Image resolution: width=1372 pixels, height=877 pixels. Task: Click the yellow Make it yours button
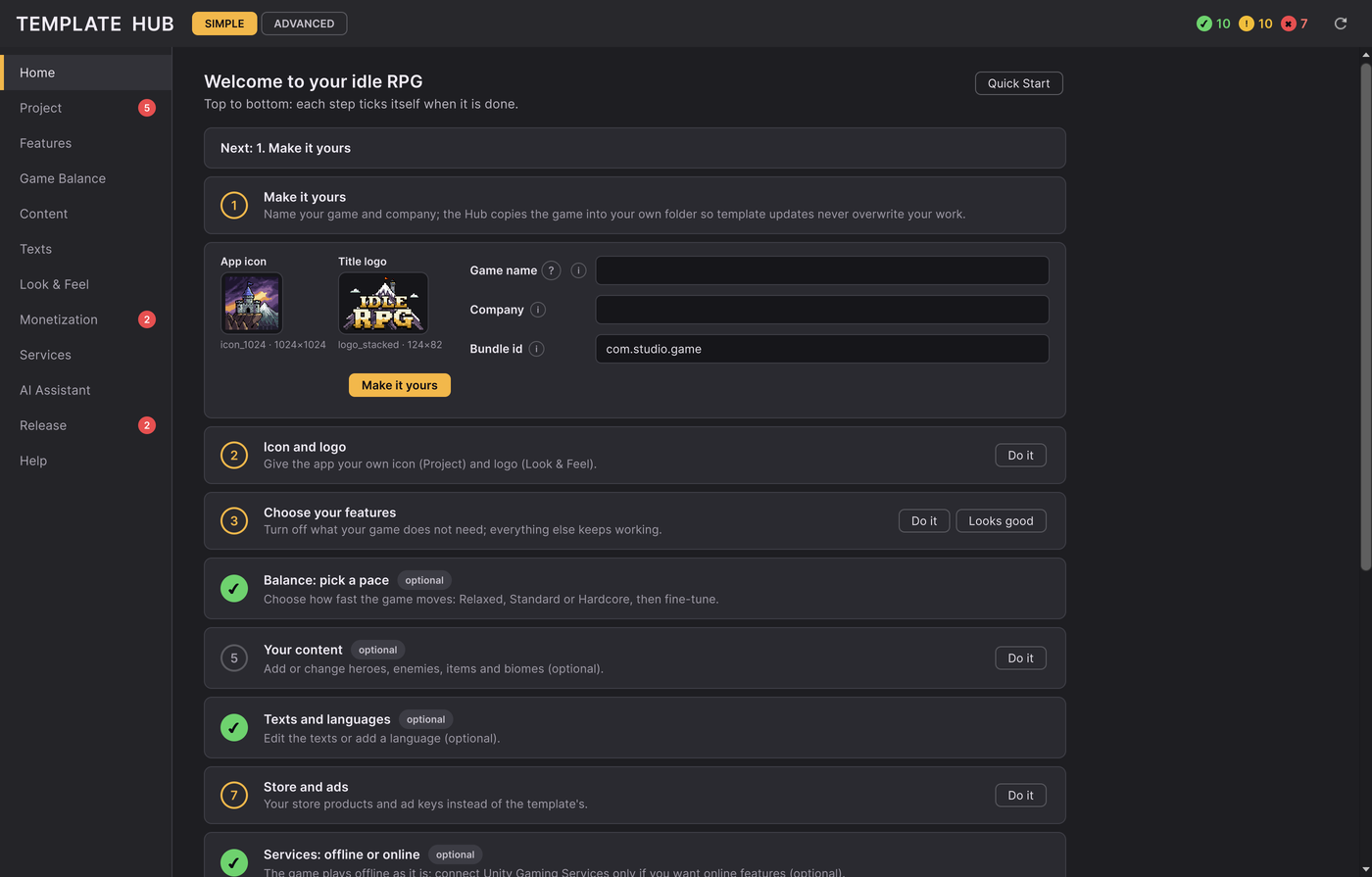coord(400,385)
